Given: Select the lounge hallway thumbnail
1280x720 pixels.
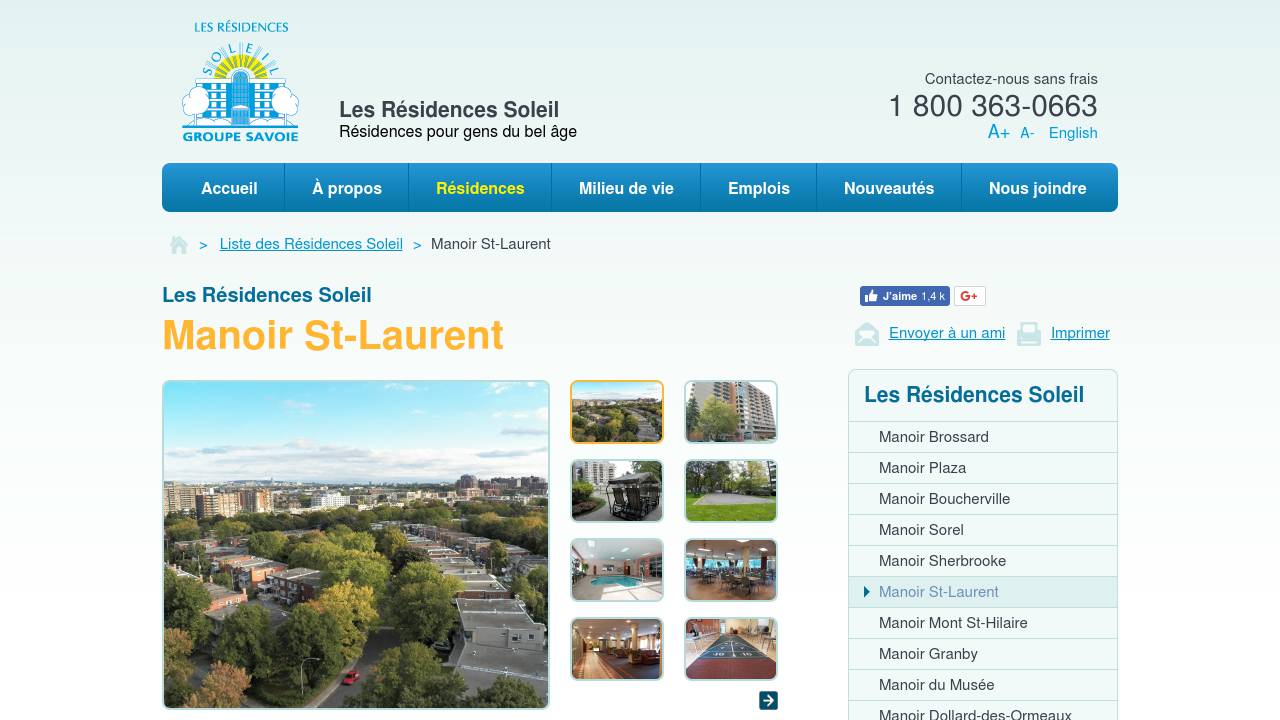Looking at the screenshot, I should [617, 649].
